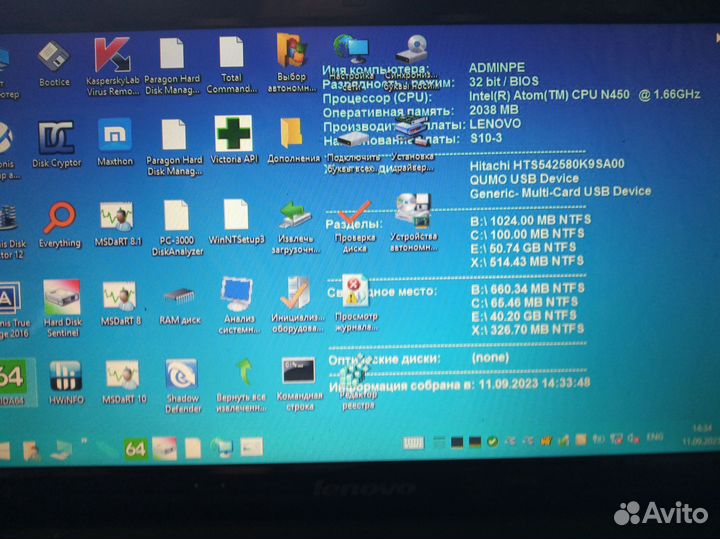The height and width of the screenshot is (539, 720).
Task: Open Командная строка command prompt icon
Action: point(299,384)
